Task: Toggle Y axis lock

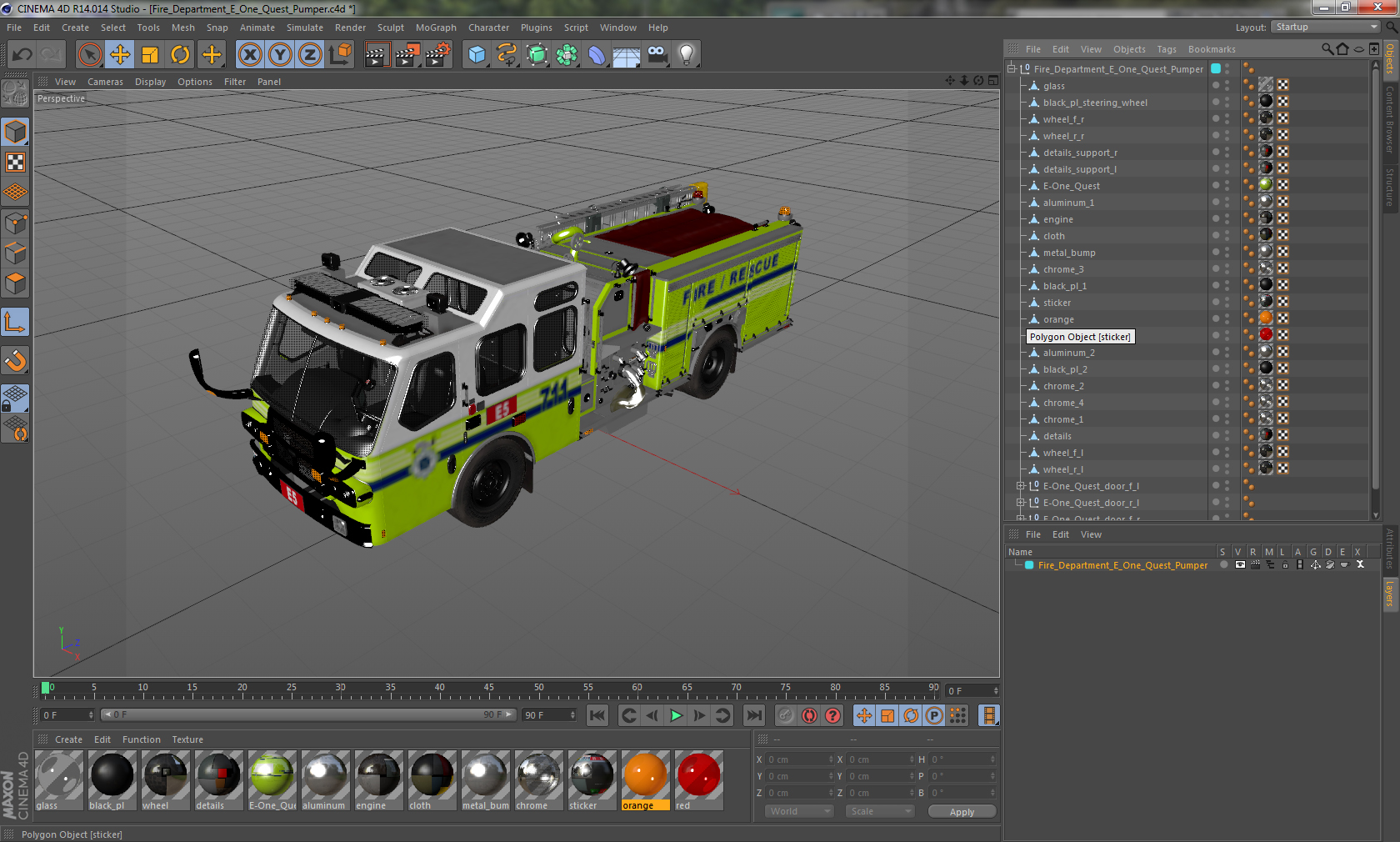Action: (280, 55)
